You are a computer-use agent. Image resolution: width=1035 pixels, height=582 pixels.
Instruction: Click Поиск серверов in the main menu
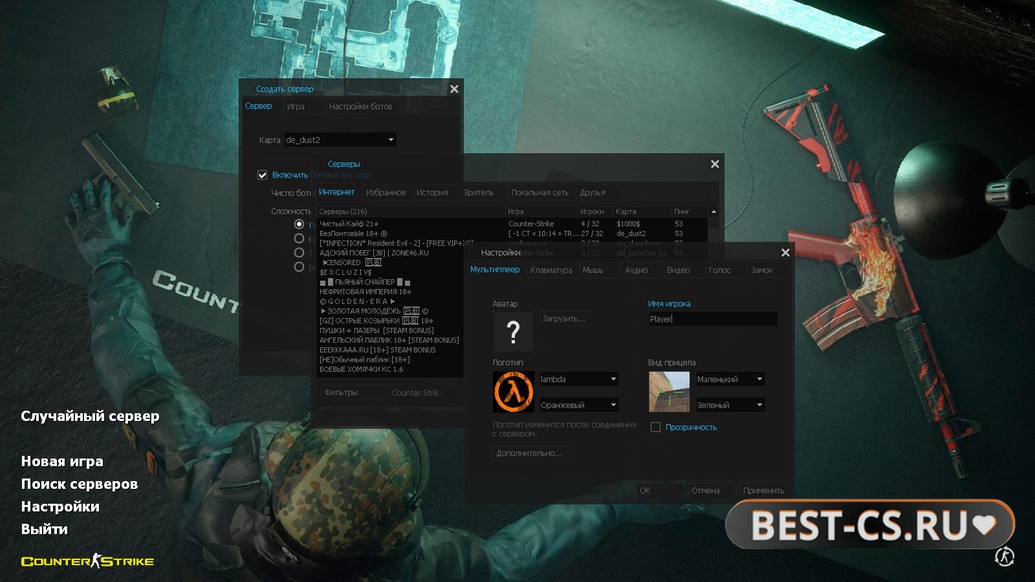(79, 484)
